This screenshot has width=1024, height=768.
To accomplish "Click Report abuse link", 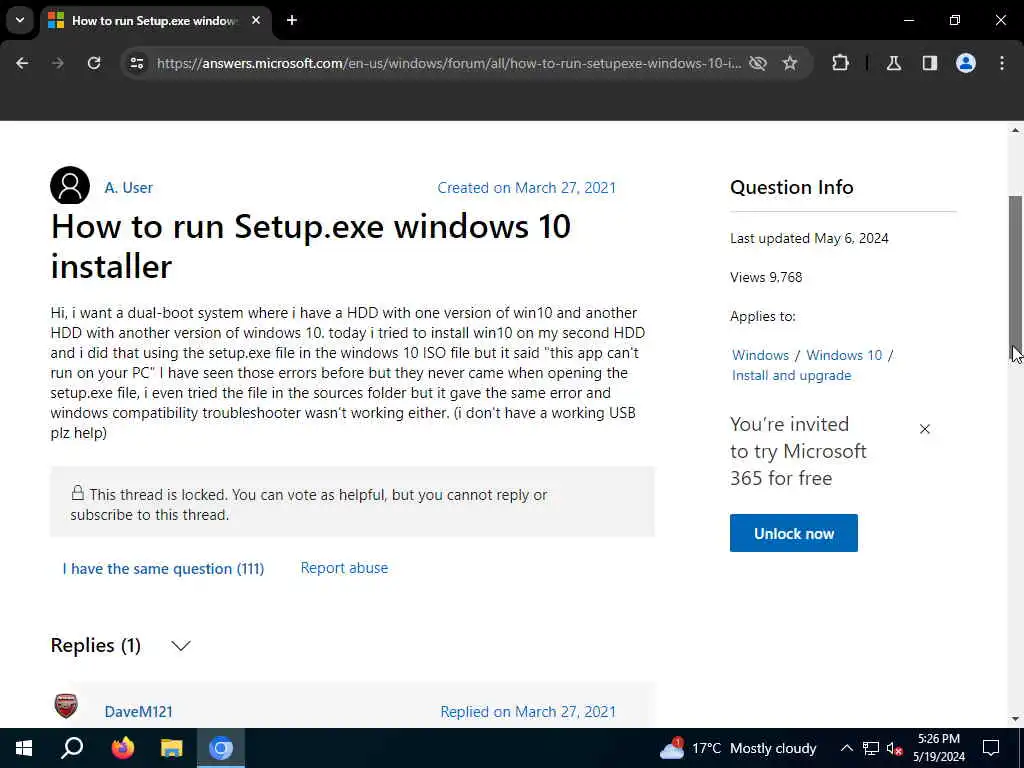I will click(x=344, y=568).
